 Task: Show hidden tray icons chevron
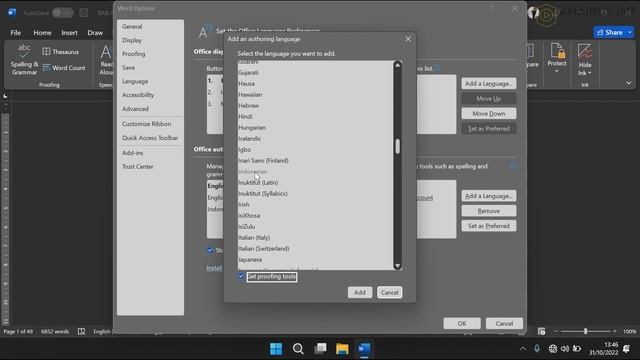pos(523,349)
